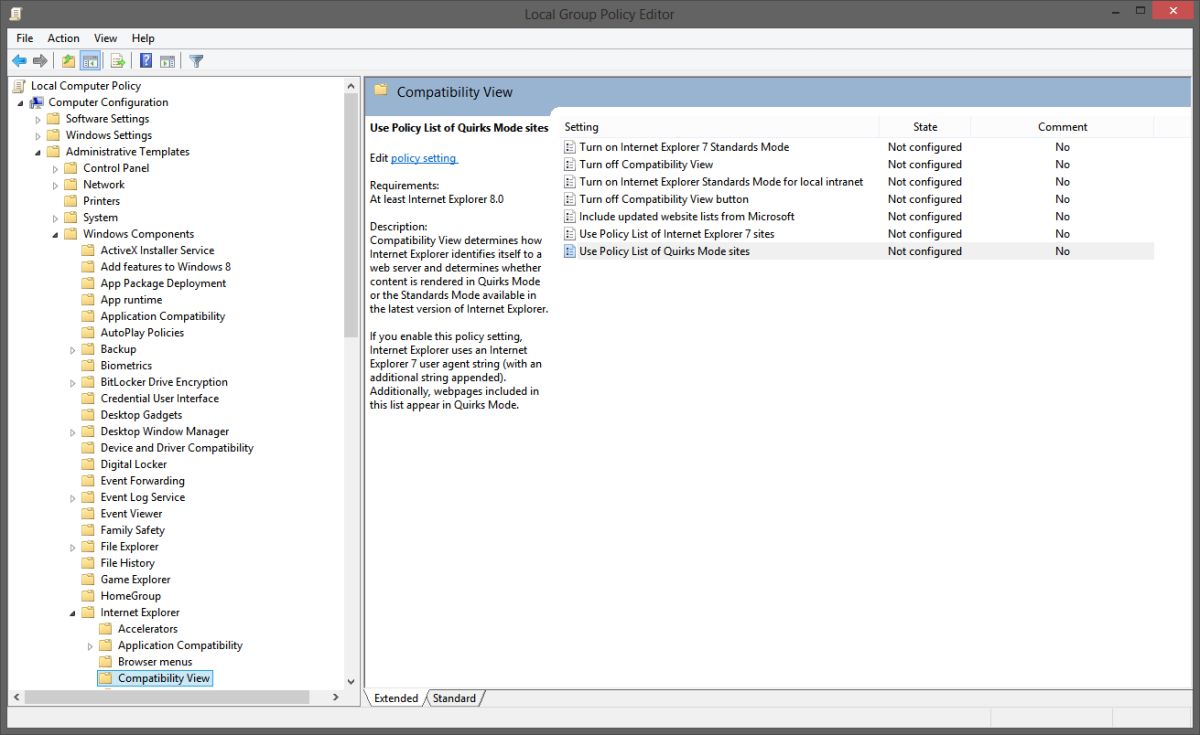1200x735 pixels.
Task: Click the Computer Configuration monitor icon
Action: pyautogui.click(x=37, y=102)
